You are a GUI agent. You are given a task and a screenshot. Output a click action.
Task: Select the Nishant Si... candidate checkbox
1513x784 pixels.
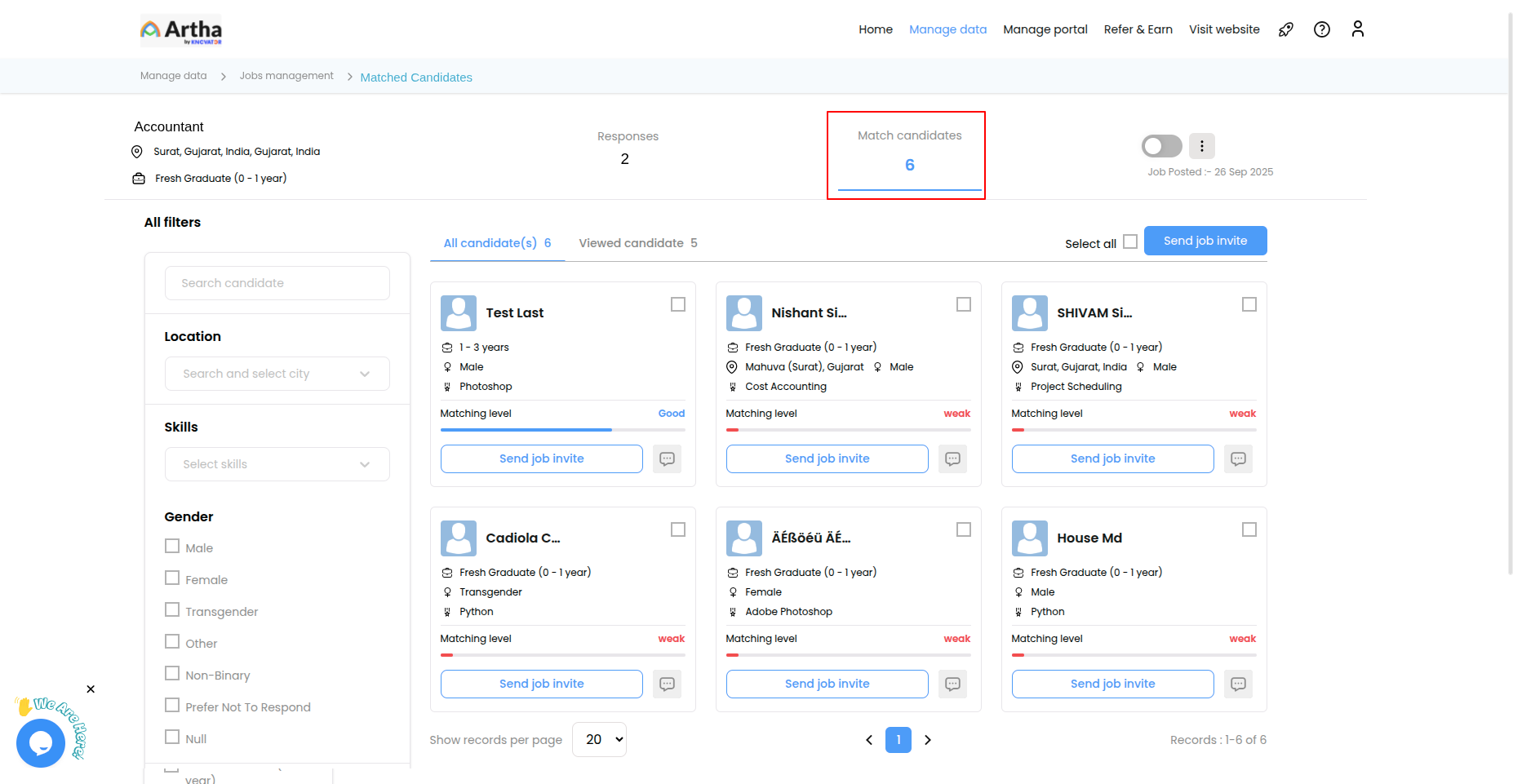[964, 304]
